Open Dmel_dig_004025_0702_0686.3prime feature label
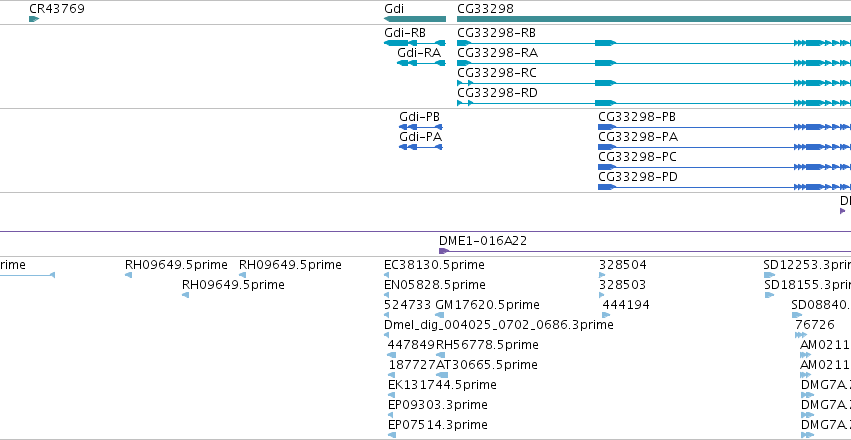851x440 pixels. [499, 324]
